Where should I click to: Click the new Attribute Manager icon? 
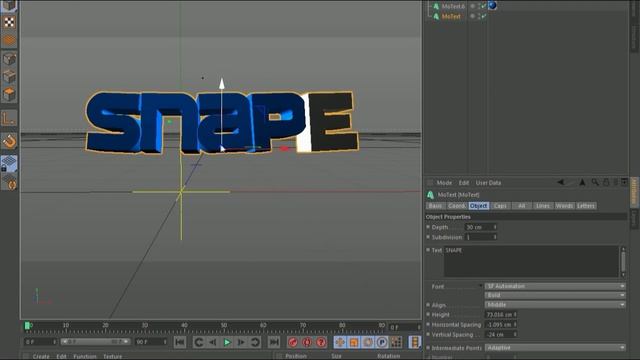tap(624, 182)
